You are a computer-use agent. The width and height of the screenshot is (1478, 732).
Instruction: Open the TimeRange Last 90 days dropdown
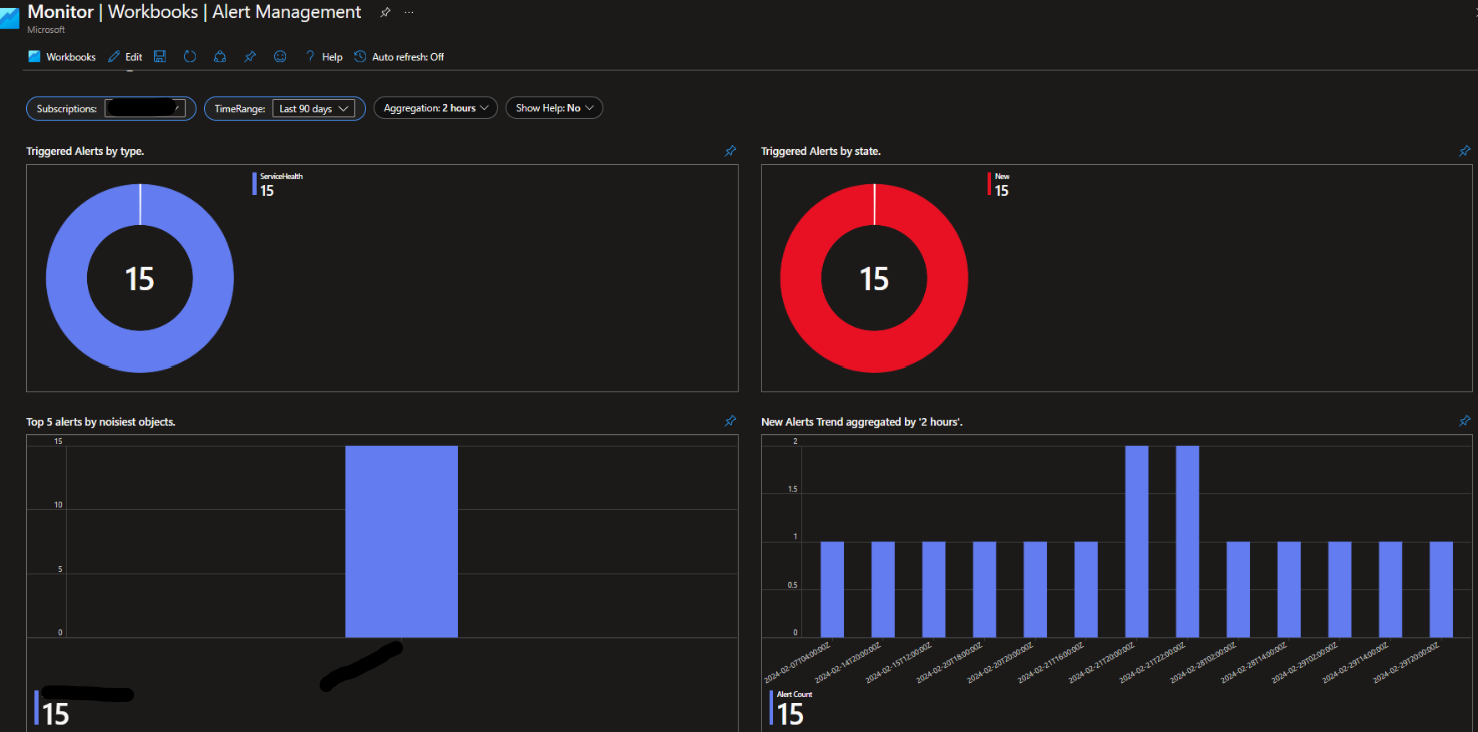[313, 108]
